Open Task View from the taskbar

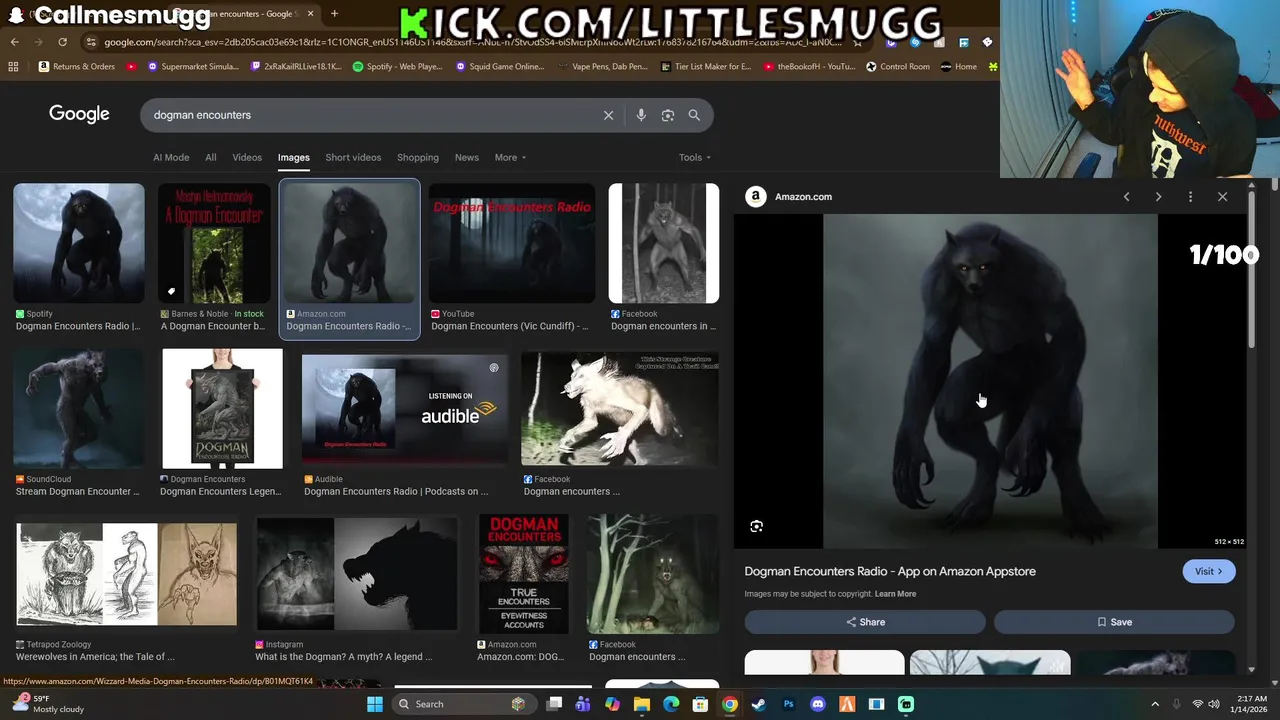click(554, 704)
